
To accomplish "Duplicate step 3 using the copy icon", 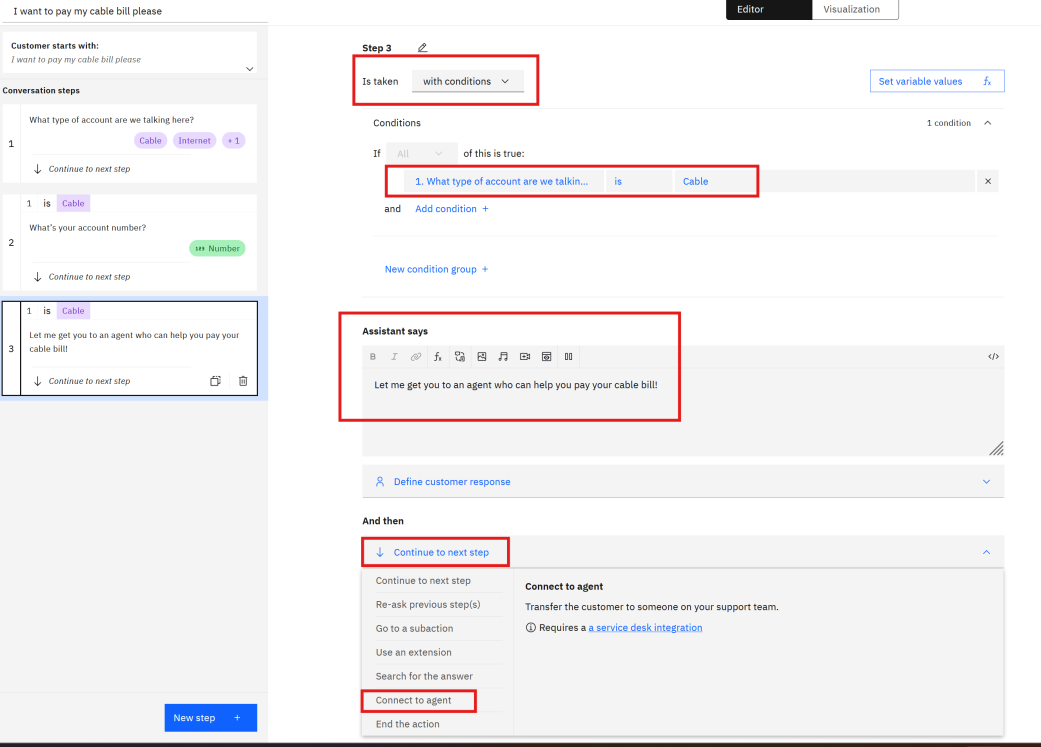I will tap(215, 381).
